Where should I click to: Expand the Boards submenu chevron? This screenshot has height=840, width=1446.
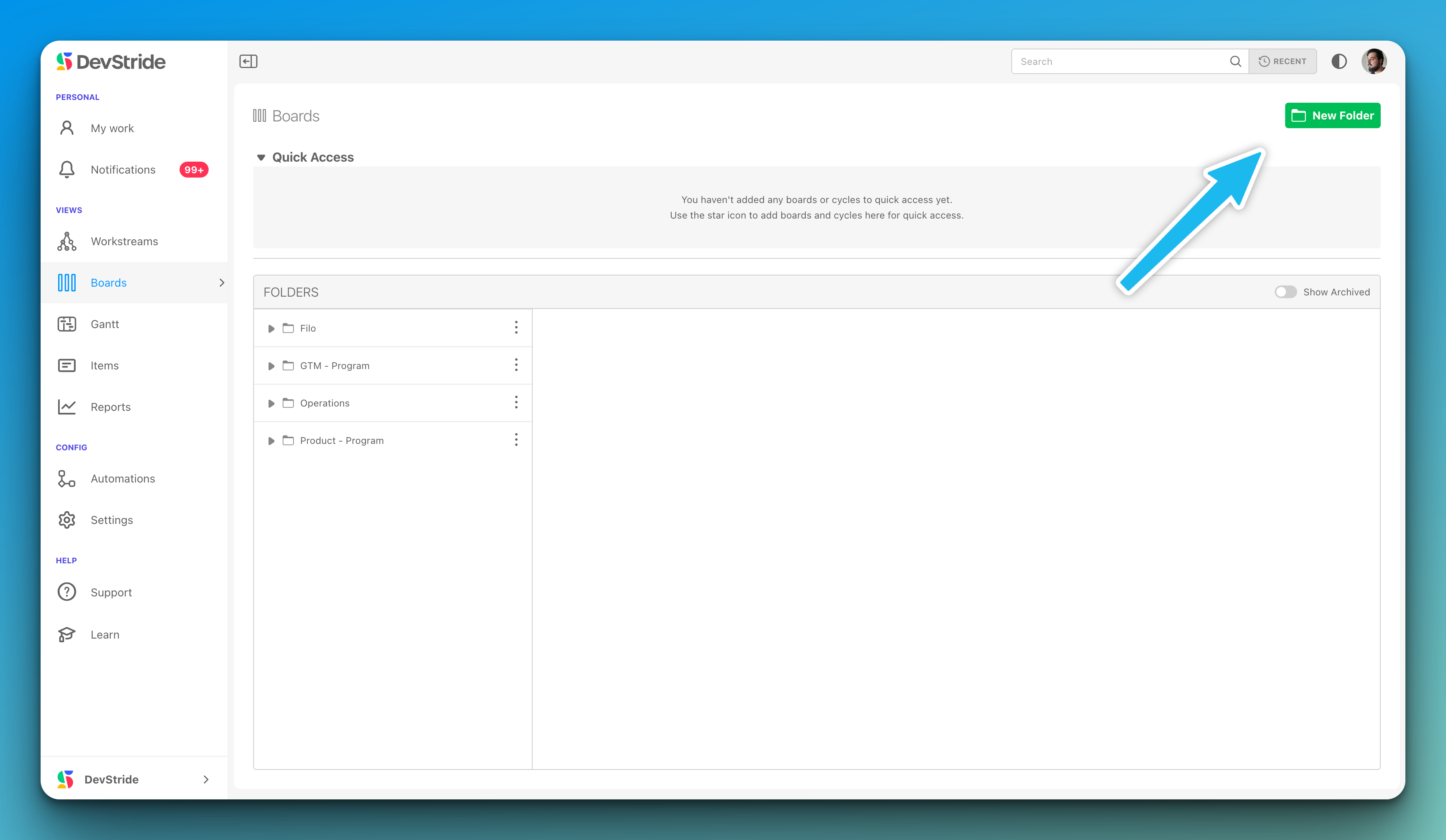tap(221, 283)
